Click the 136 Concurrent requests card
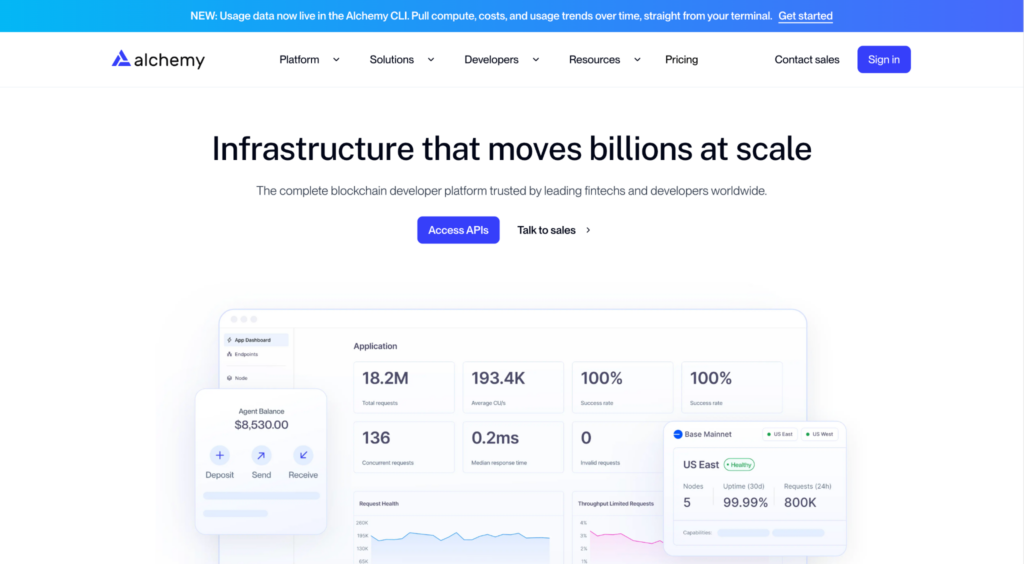Screen dimensions: 1024x564 point(404,447)
